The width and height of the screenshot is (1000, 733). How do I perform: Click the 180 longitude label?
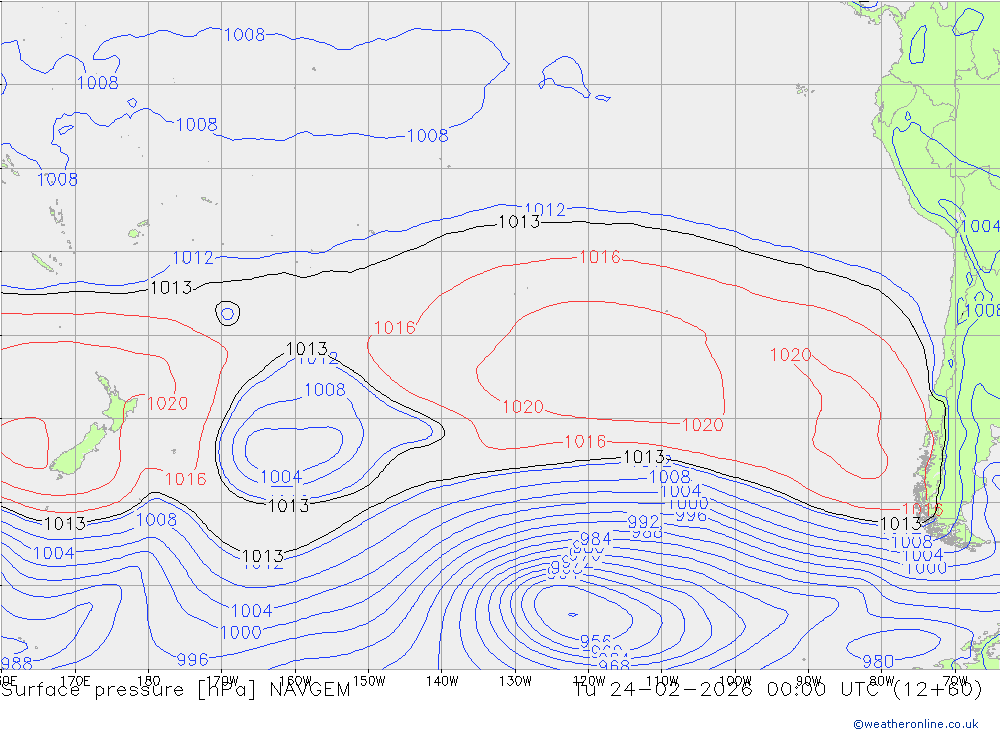[149, 681]
